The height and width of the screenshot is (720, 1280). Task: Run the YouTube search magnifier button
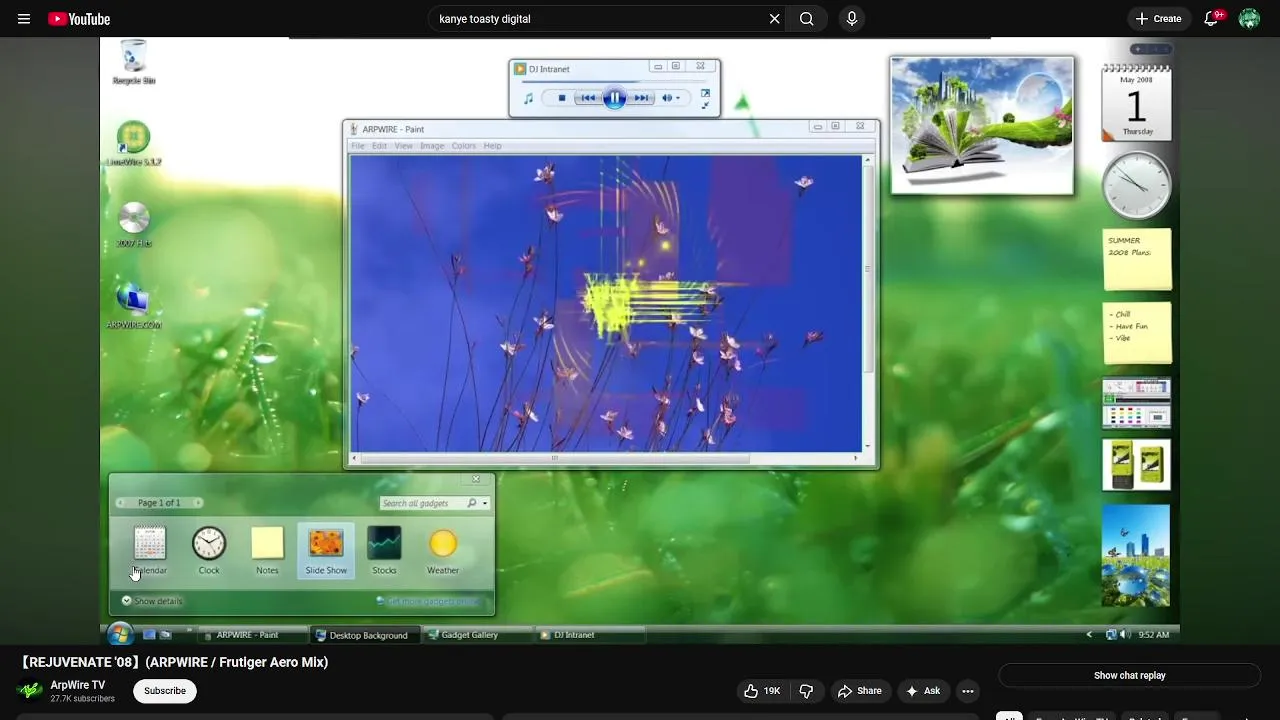[x=807, y=19]
